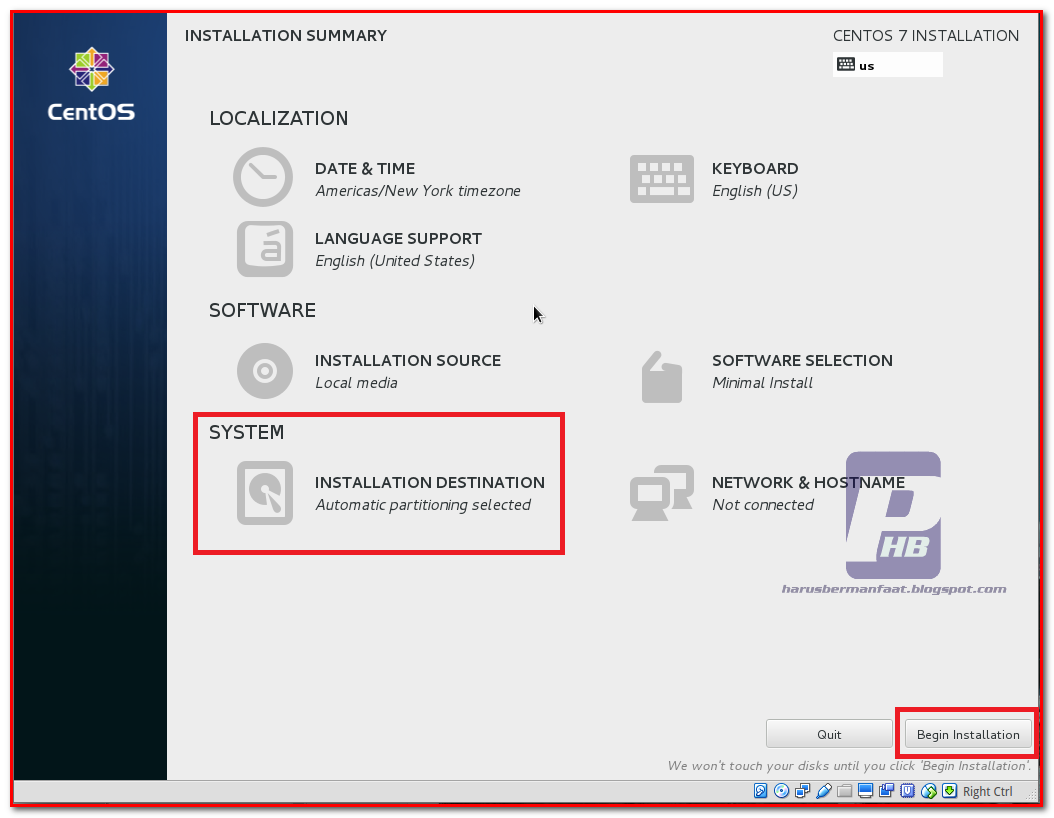Open the Installation Source disc icon
The height and width of the screenshot is (818, 1054).
(x=265, y=370)
